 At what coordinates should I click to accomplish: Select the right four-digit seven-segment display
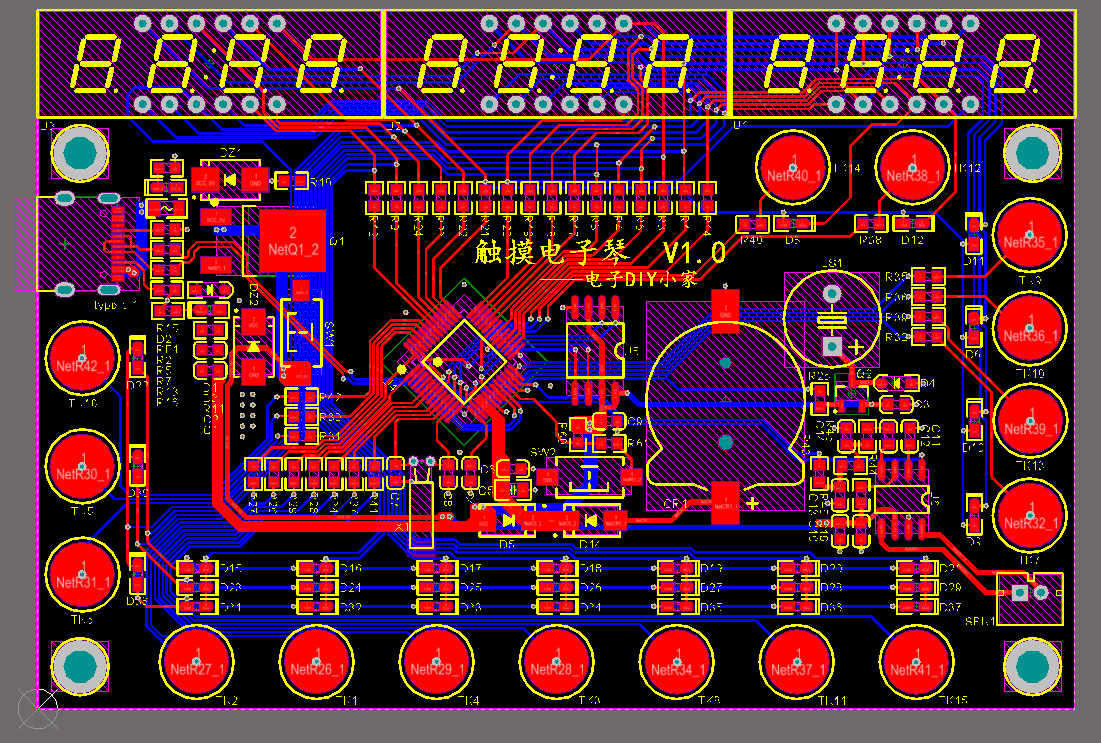pos(904,64)
